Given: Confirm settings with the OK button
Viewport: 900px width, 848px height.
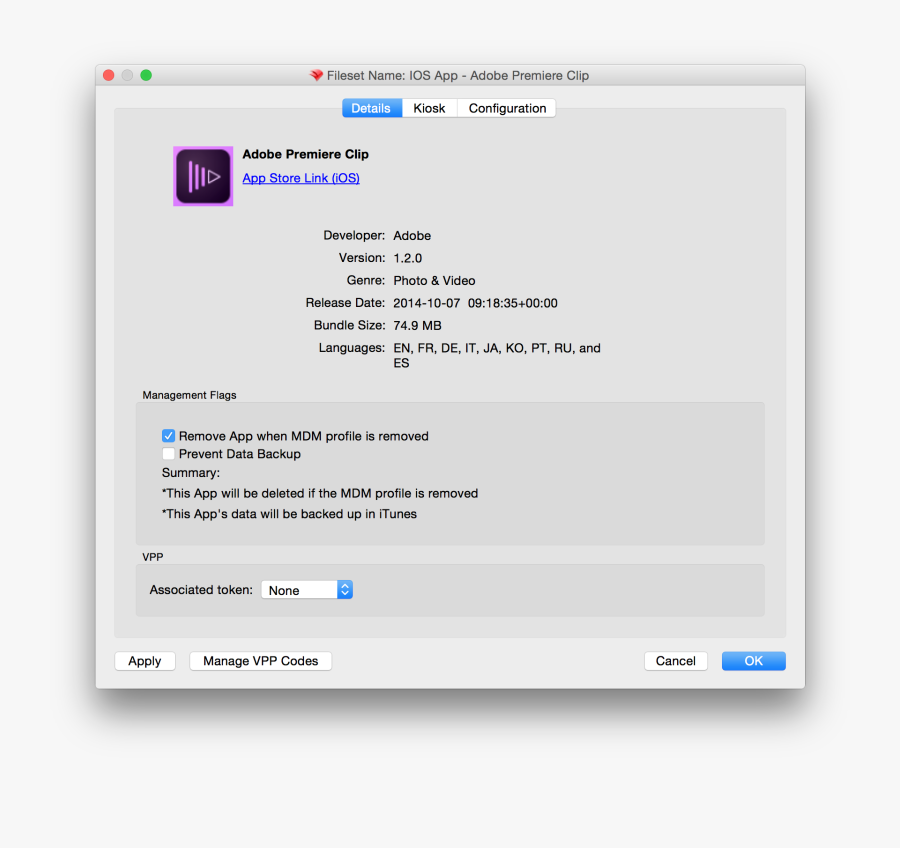Looking at the screenshot, I should (753, 661).
